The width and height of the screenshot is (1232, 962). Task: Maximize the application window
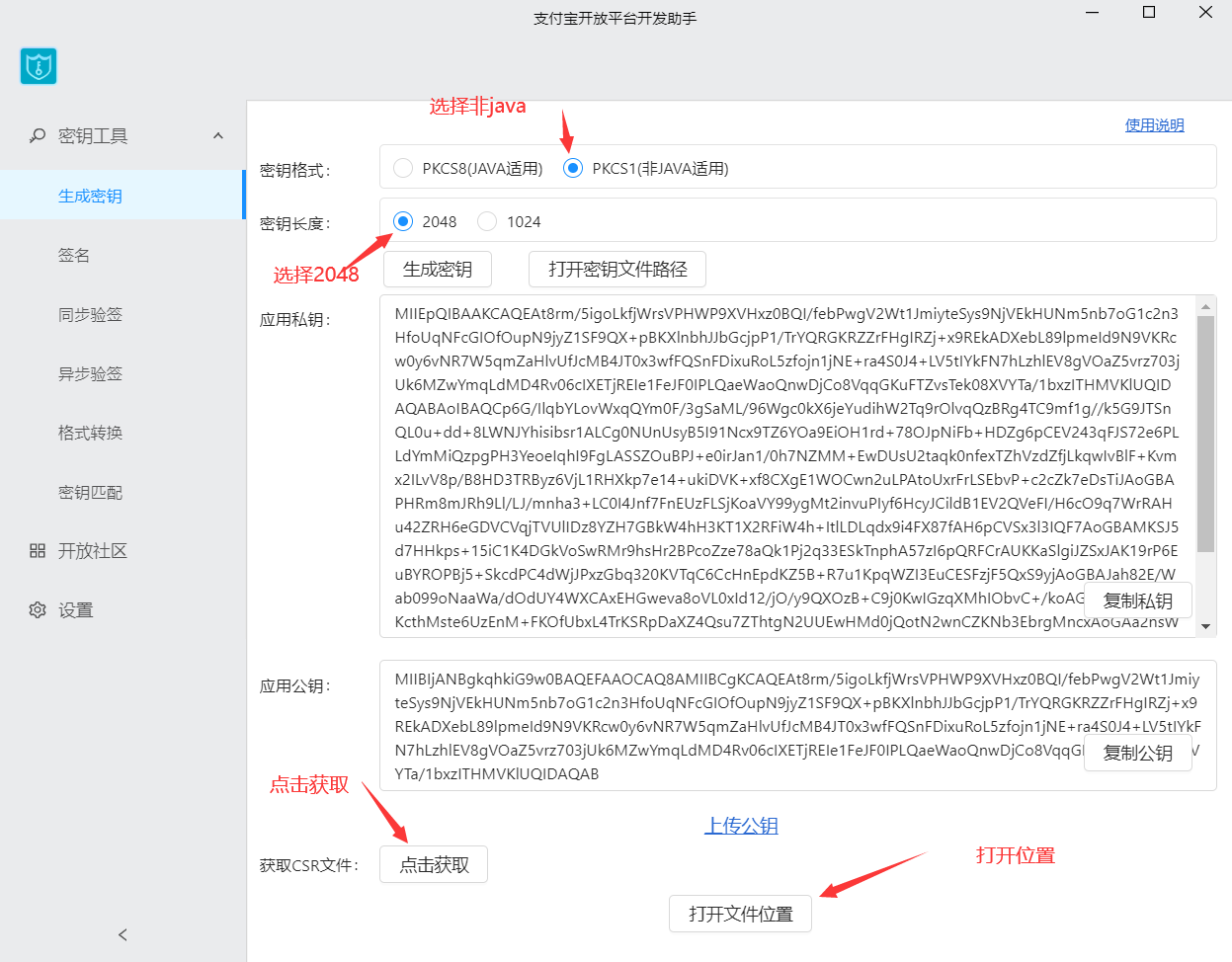click(1149, 13)
